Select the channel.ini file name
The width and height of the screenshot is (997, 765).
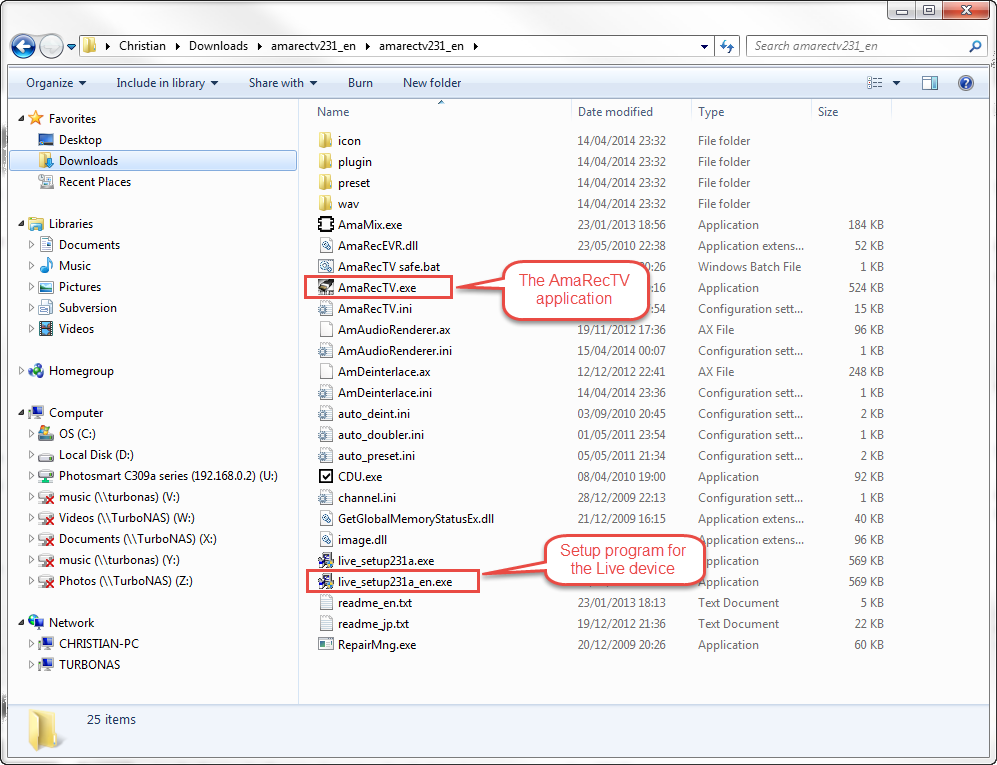pos(367,498)
